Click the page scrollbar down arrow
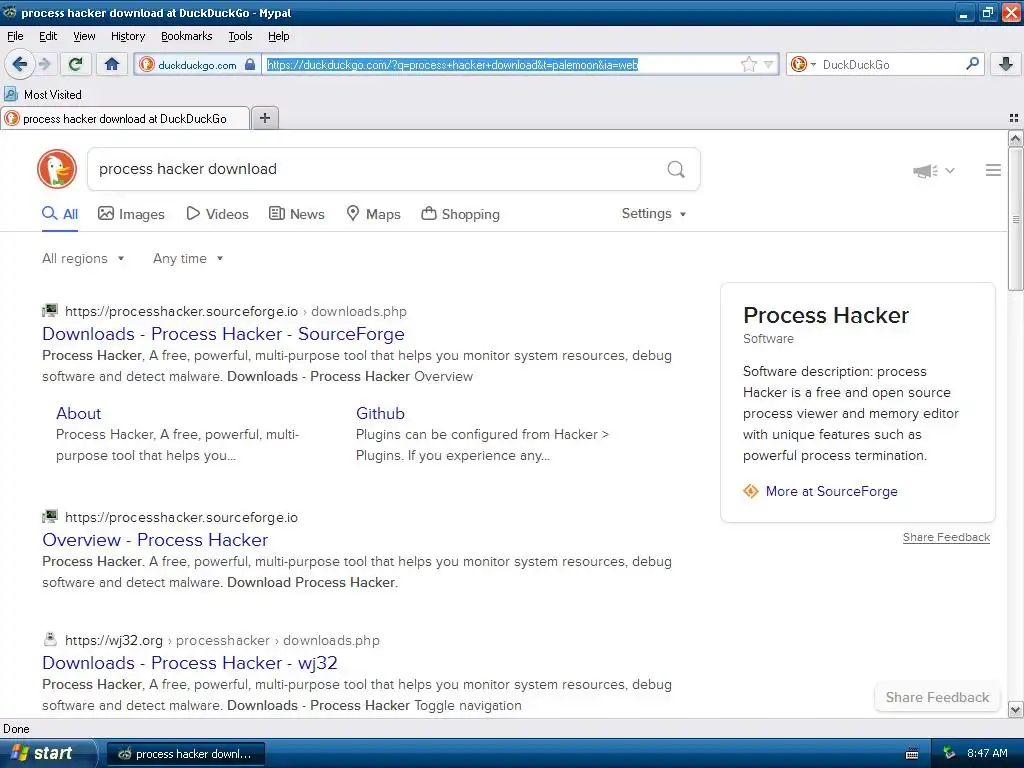 click(1015, 709)
